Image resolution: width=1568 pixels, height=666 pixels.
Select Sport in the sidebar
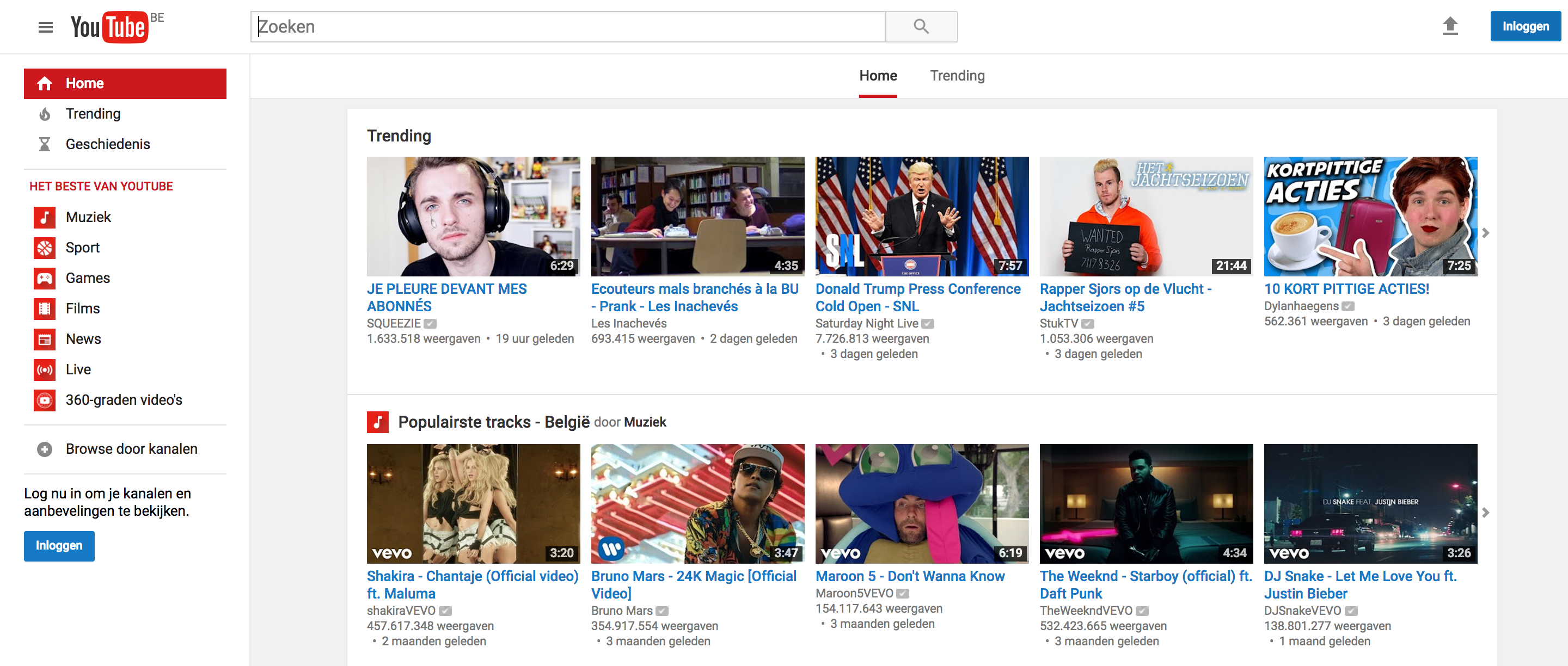coord(83,248)
